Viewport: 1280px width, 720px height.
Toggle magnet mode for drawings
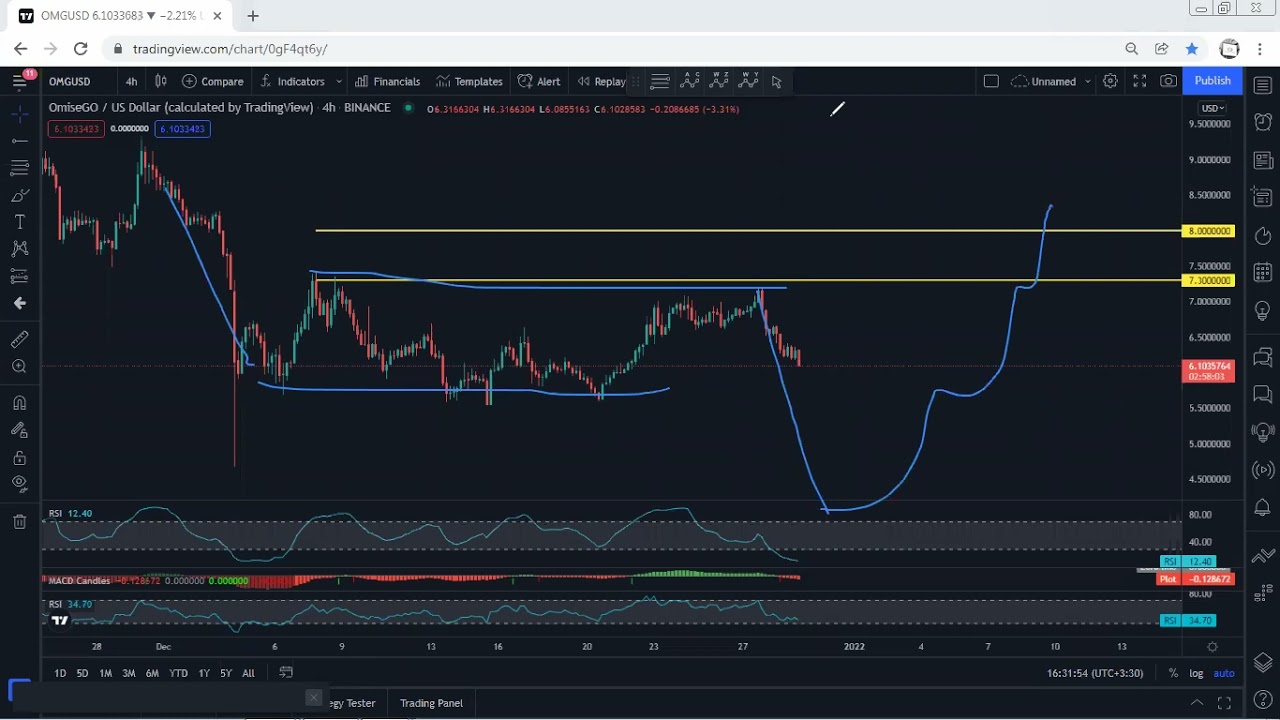coord(19,403)
